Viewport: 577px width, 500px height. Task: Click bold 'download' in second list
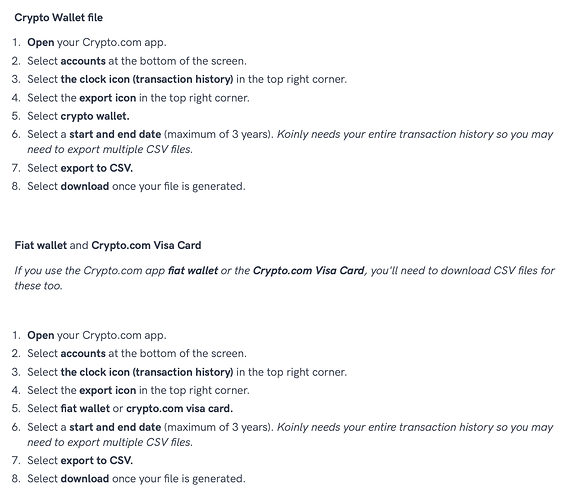(85, 479)
